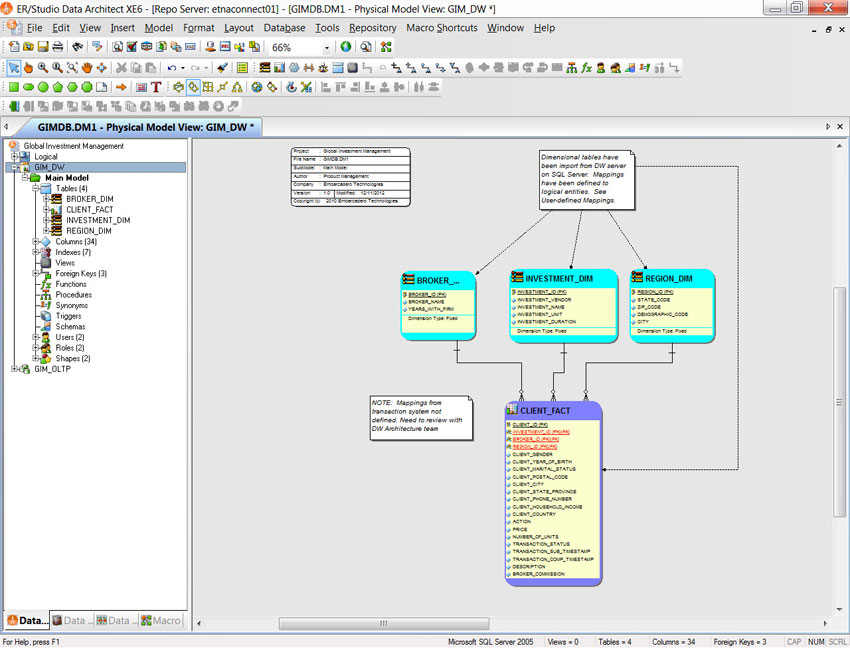The width and height of the screenshot is (850, 648).
Task: Click the Paste toolbar icon
Action: tap(150, 67)
